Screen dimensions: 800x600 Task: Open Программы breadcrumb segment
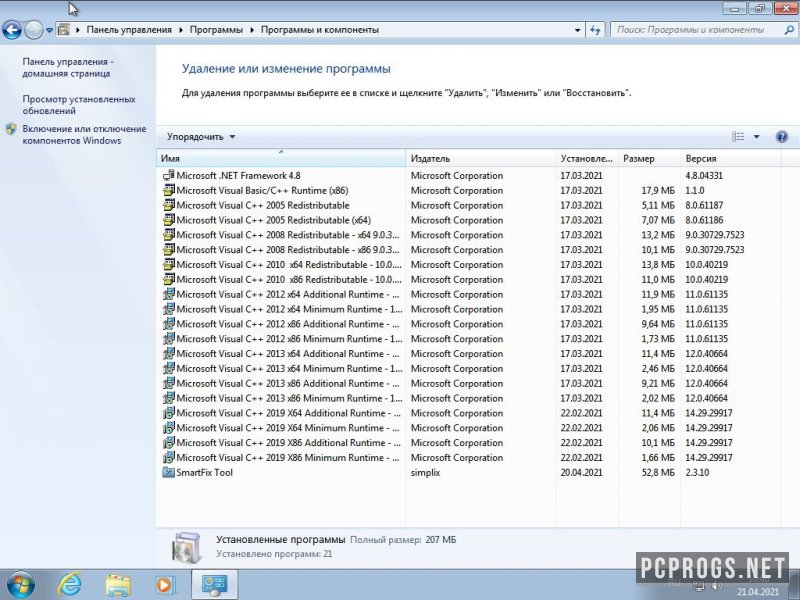click(216, 30)
